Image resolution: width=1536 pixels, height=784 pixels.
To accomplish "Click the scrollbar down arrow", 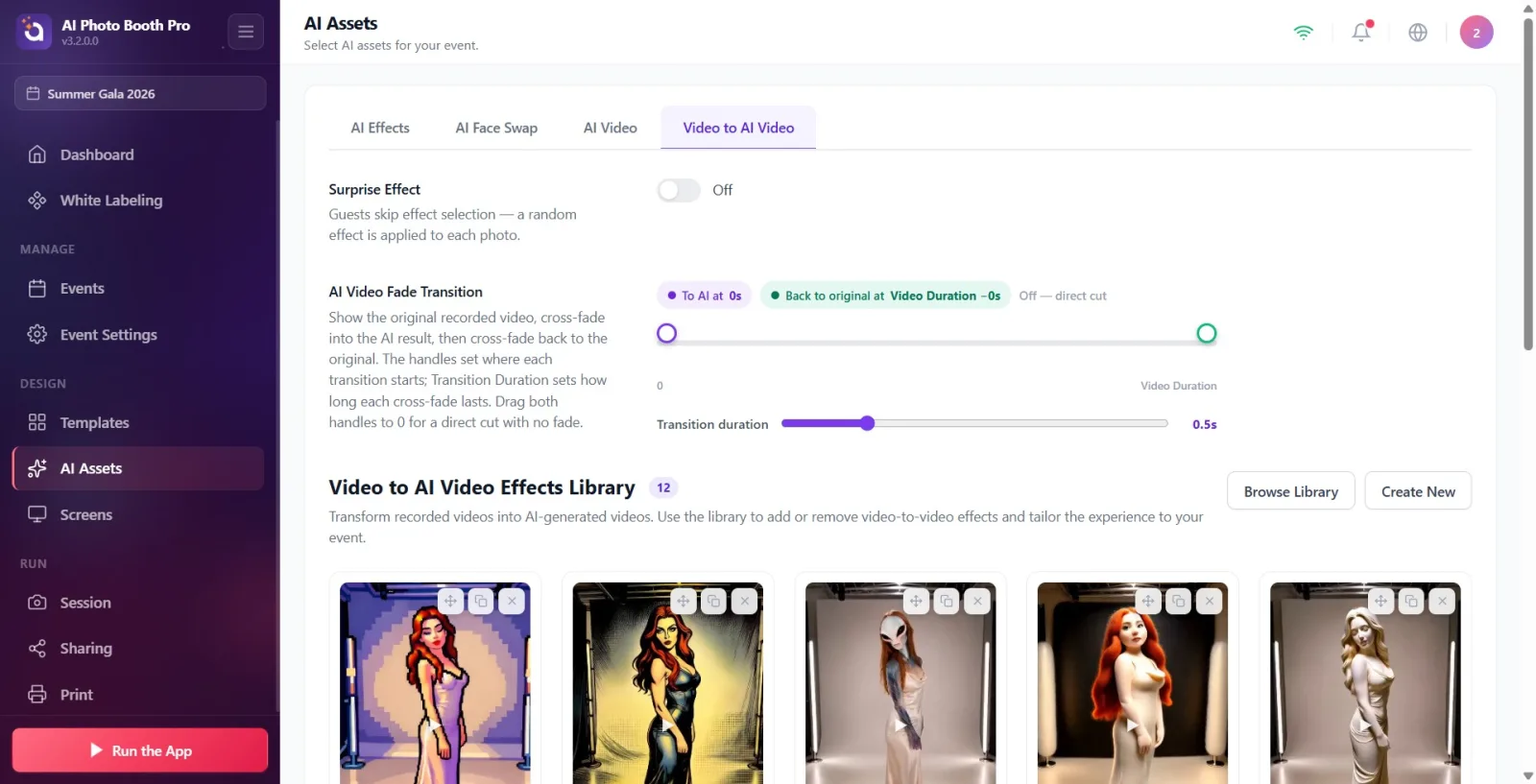I will 1528,775.
